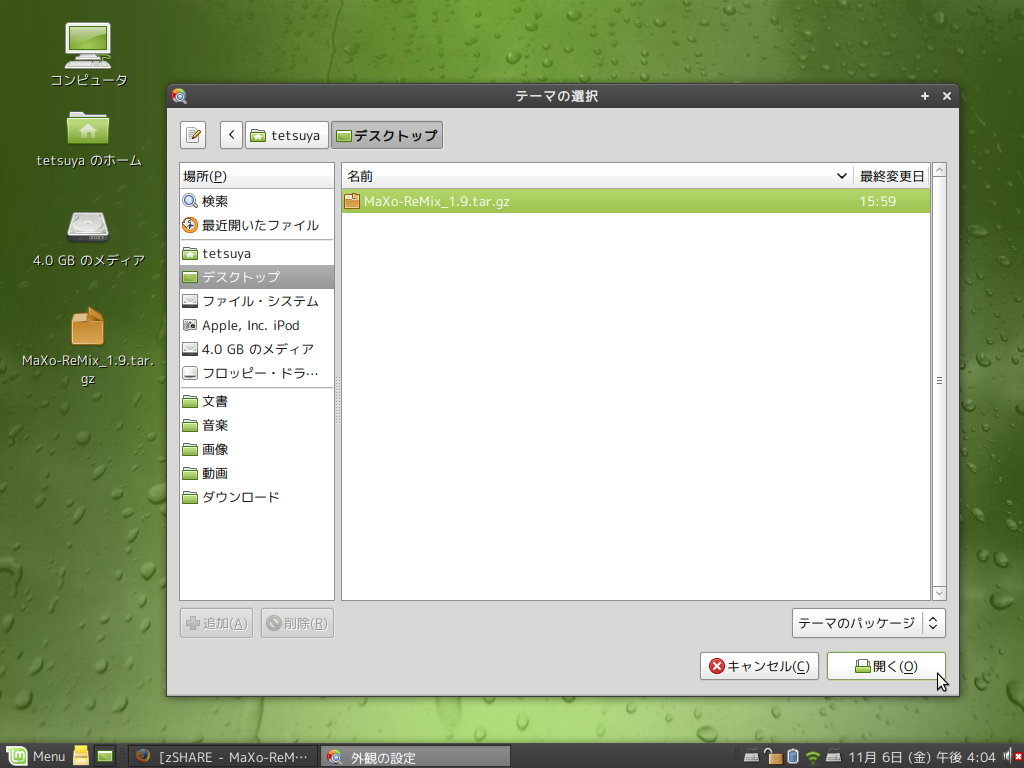Switch to 外観の設定 taskbar window

pyautogui.click(x=417, y=757)
